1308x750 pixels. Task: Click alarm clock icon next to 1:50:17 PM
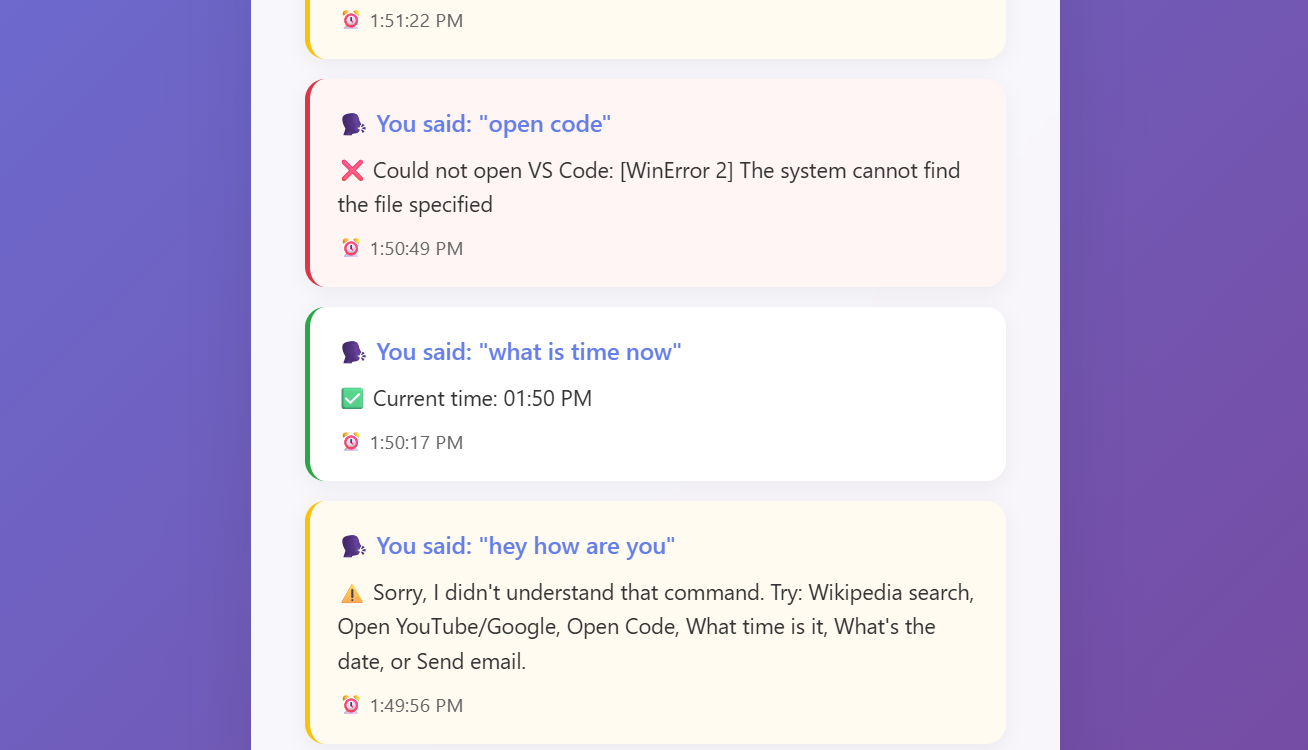(351, 442)
